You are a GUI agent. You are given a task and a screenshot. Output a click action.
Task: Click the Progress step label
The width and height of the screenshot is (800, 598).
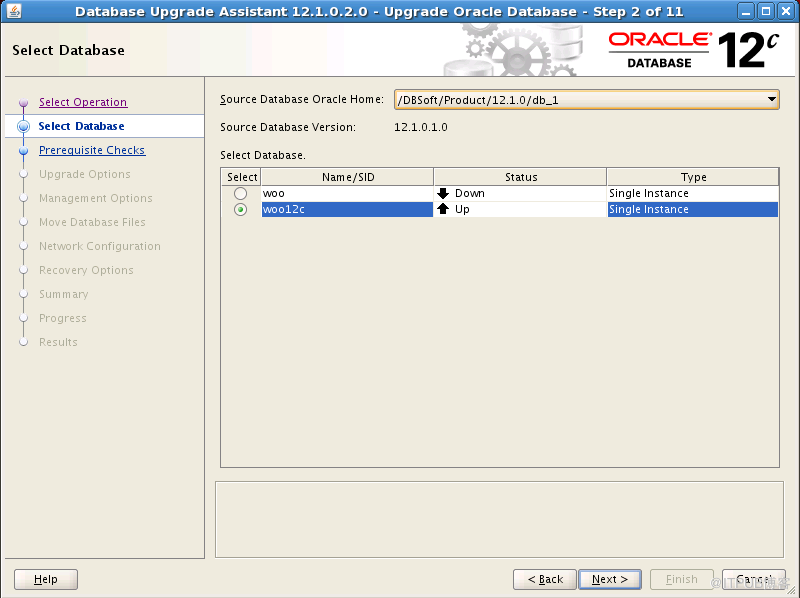pyautogui.click(x=63, y=318)
